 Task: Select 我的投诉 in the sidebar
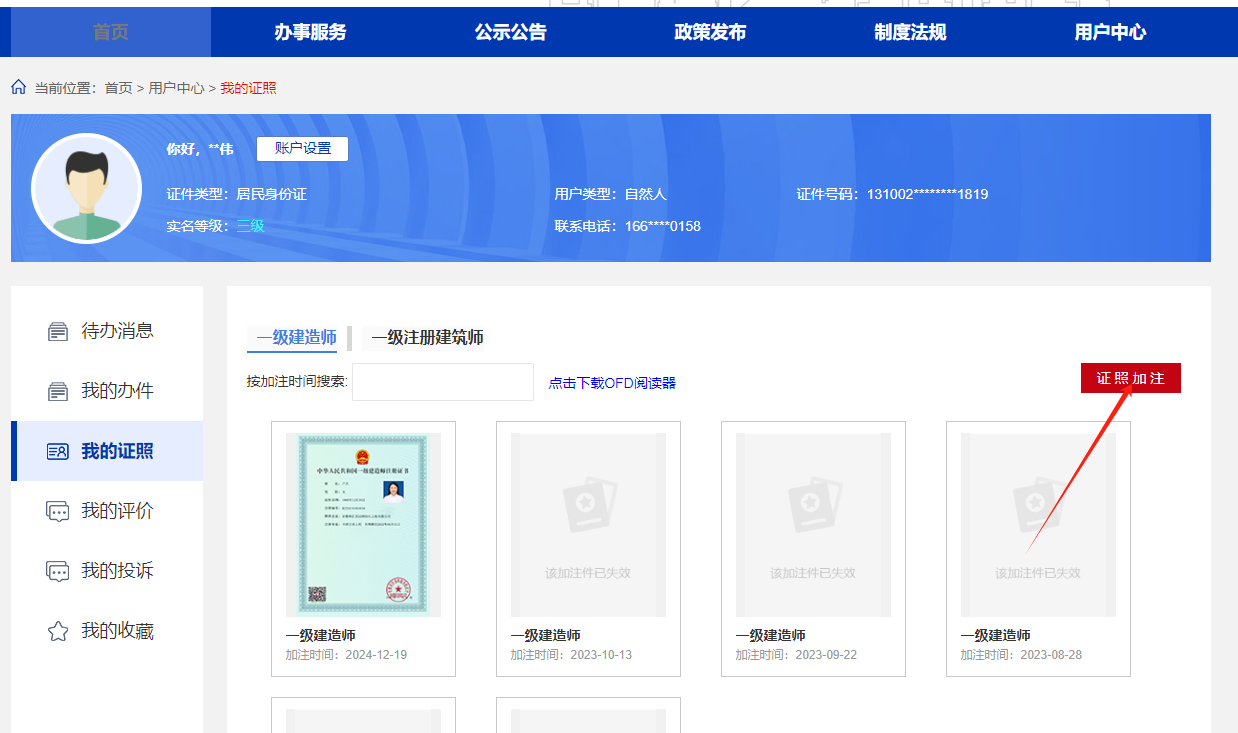[x=107, y=571]
